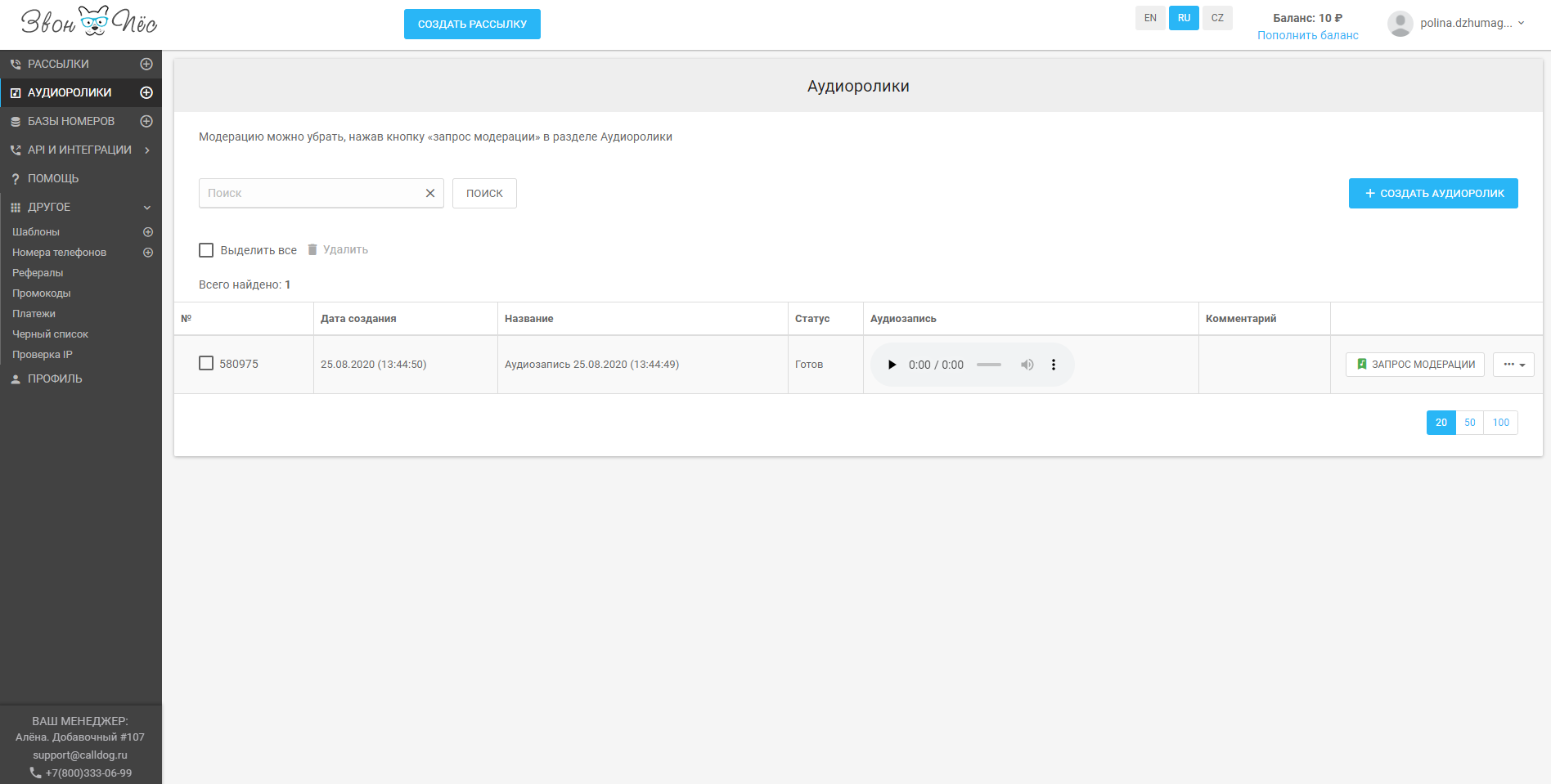1551x784 pixels.
Task: Click support@calldog.ru email text
Action: (80, 755)
